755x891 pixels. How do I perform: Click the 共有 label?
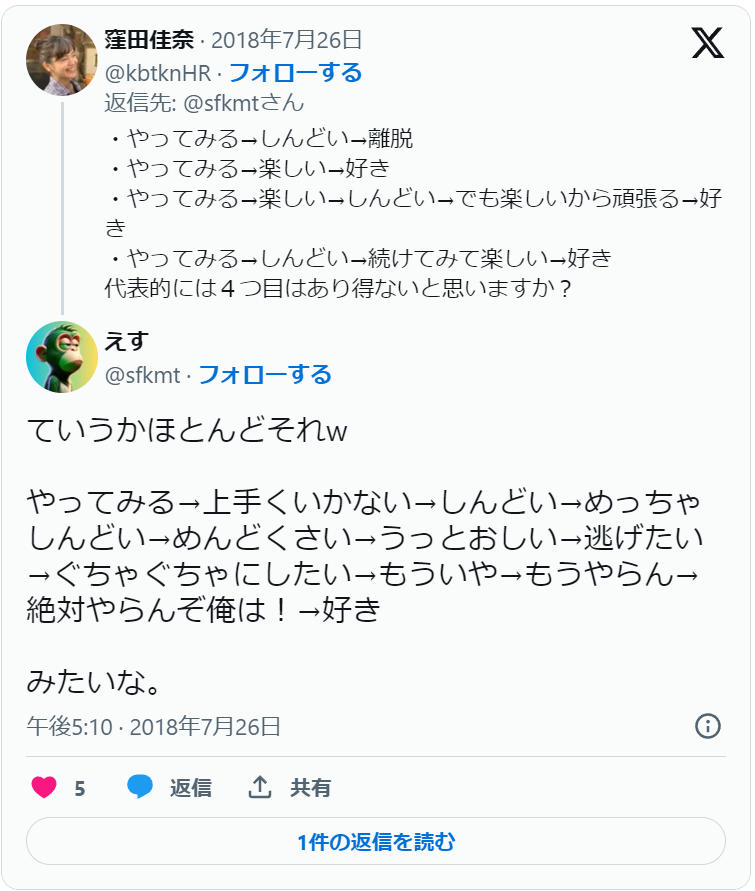311,788
